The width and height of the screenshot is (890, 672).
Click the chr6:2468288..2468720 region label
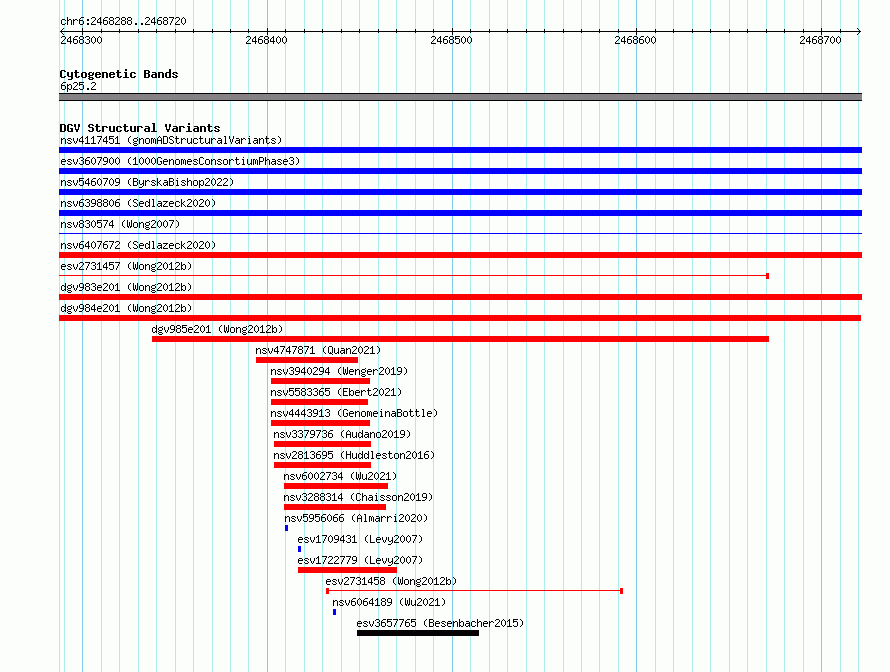tap(123, 21)
